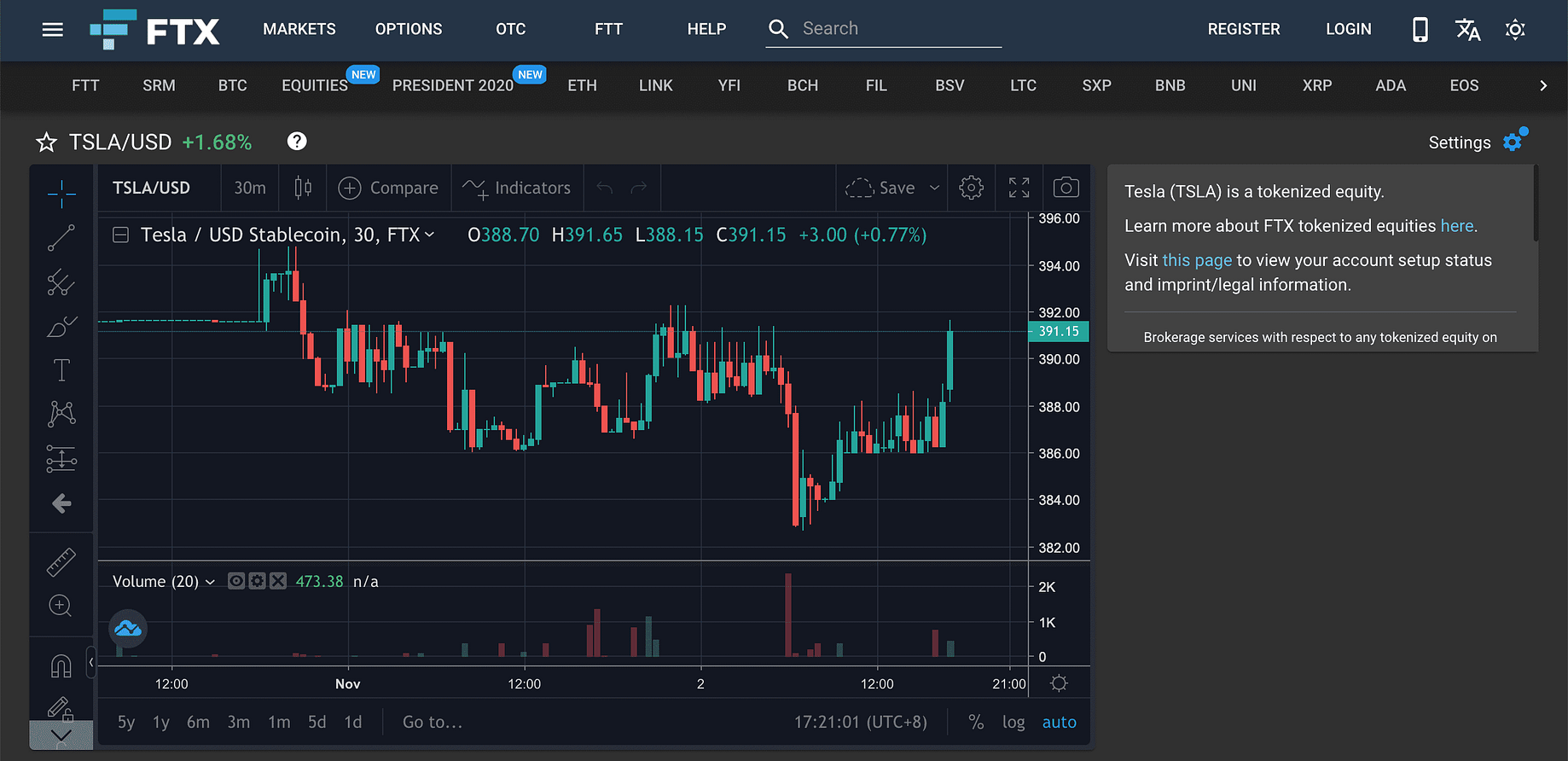This screenshot has width=1568, height=761.
Task: Open chart properties gear
Action: point(971,188)
